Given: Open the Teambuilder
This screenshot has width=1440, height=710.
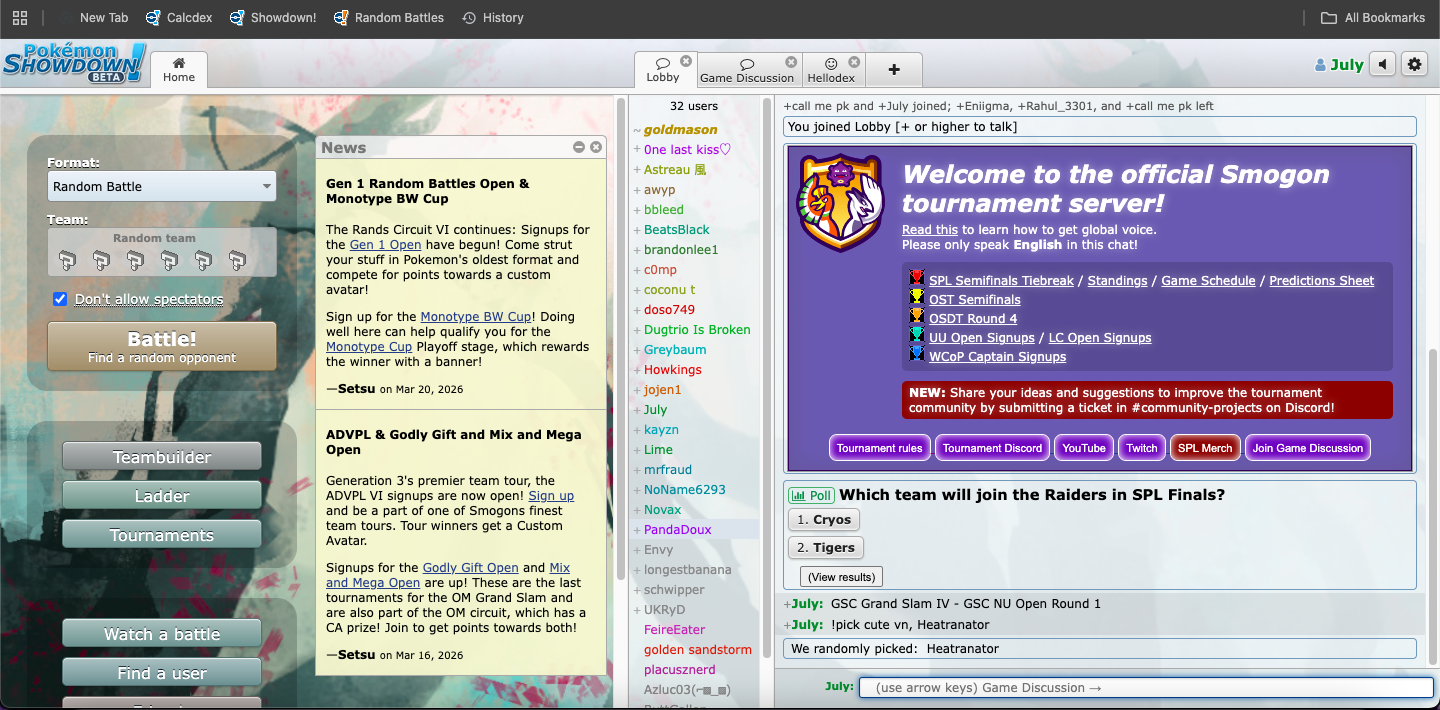Looking at the screenshot, I should coord(162,457).
